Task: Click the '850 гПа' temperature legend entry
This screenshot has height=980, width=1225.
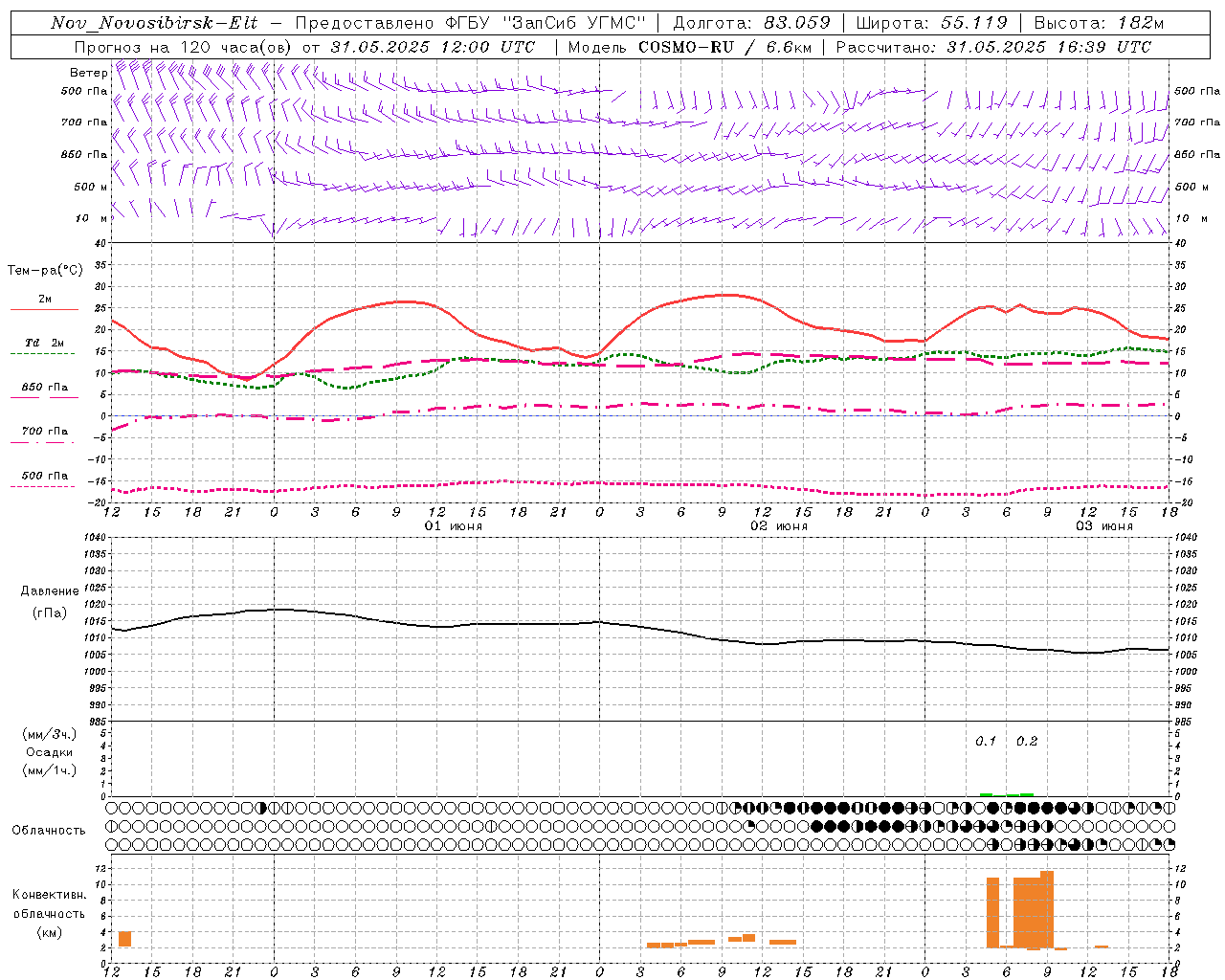Action: pyautogui.click(x=44, y=388)
